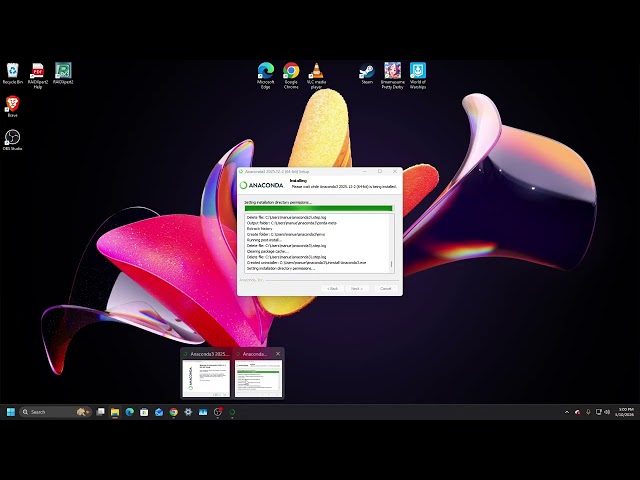Open Google Chrome from the taskbar

tap(173, 412)
